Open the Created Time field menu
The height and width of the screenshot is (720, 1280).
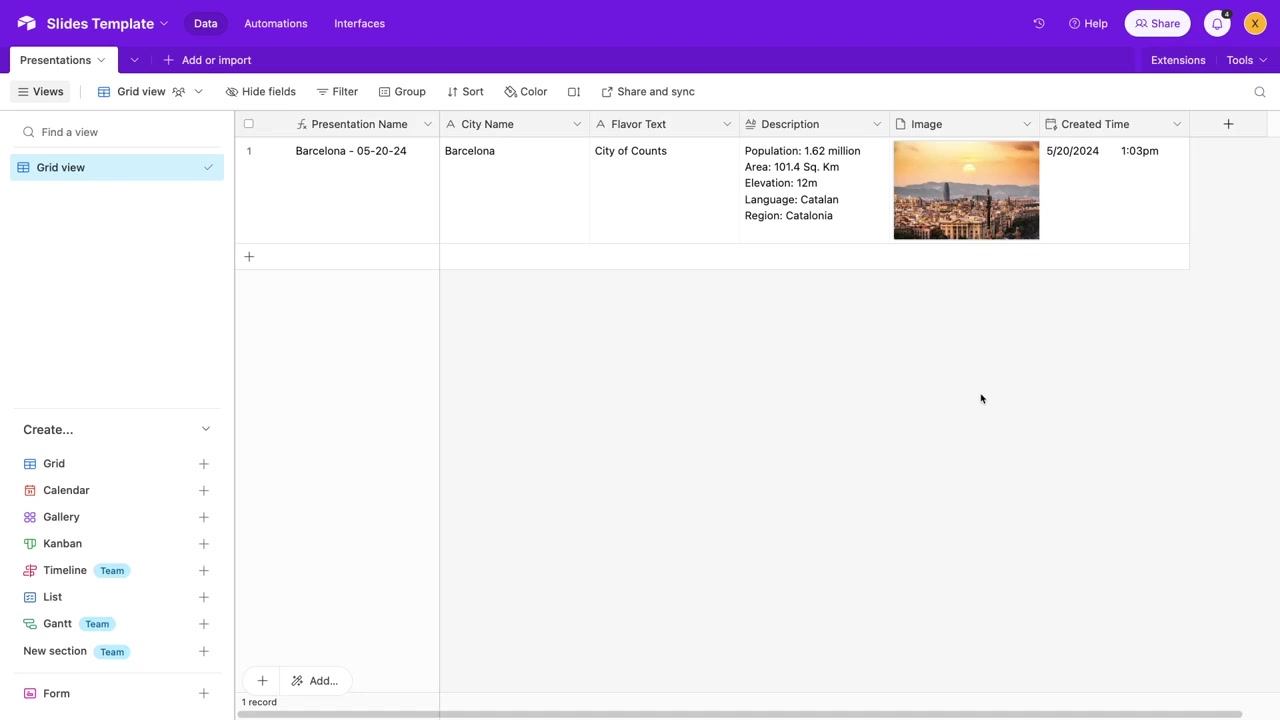click(x=1177, y=124)
